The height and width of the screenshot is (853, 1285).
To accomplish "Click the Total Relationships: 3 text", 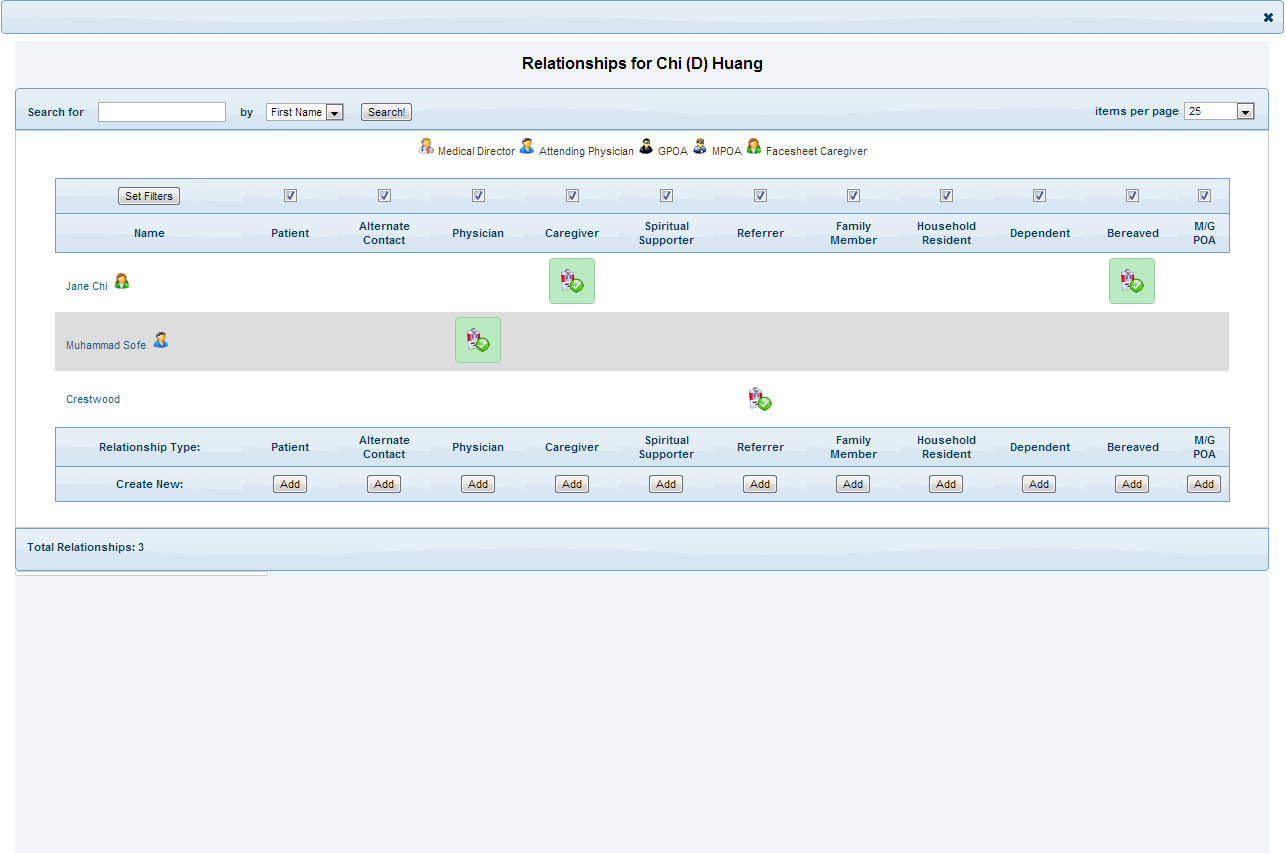I will click(85, 547).
